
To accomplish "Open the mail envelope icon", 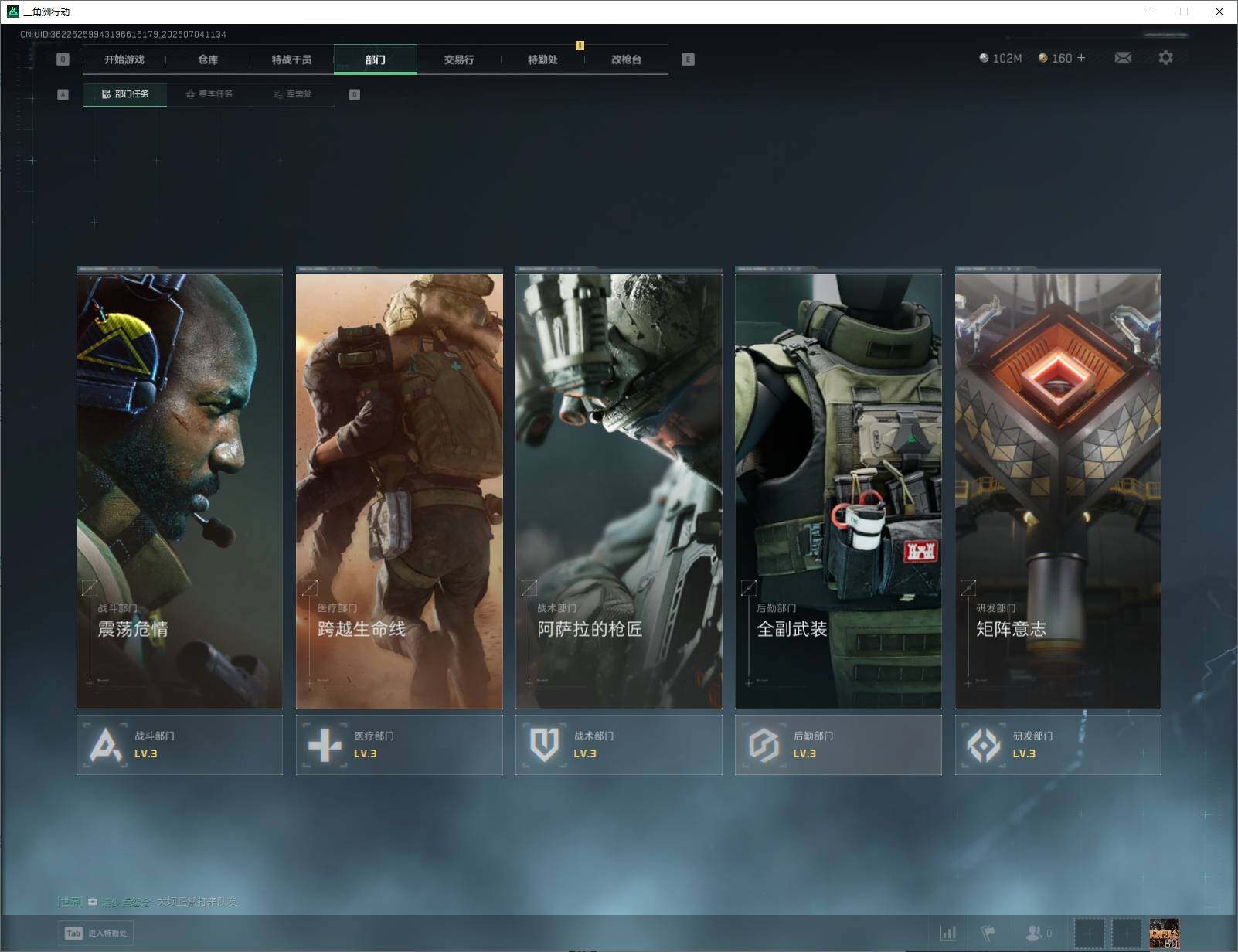I will (1123, 58).
